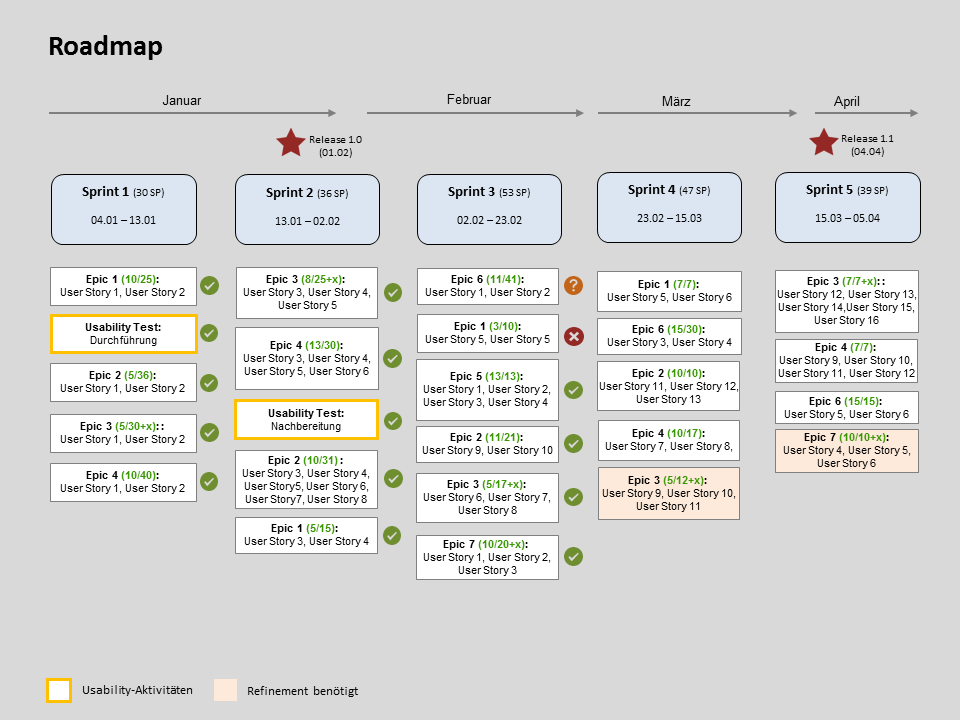This screenshot has height=720, width=960.
Task: Click the red X icon by Epic 1 (3/10)
Action: pyautogui.click(x=574, y=336)
